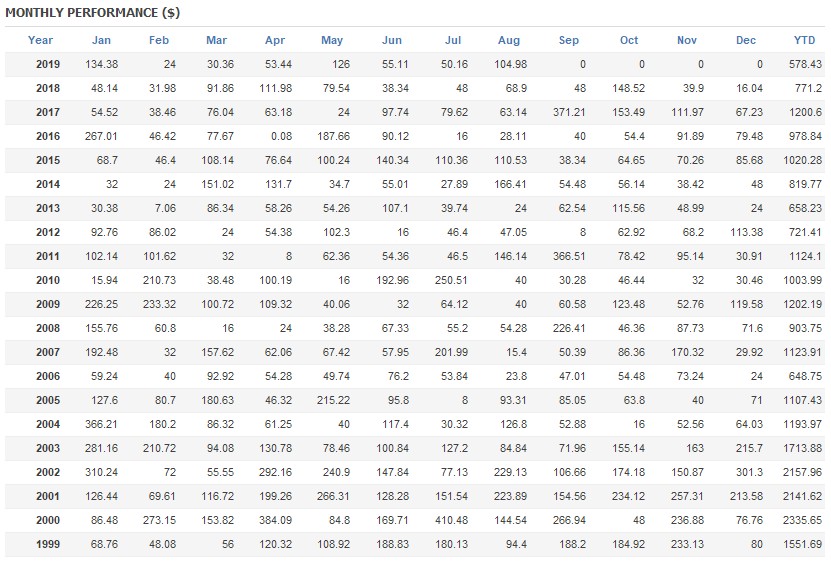This screenshot has width=831, height=562.
Task: Click the 2016 January value 267.01
Action: (99, 136)
